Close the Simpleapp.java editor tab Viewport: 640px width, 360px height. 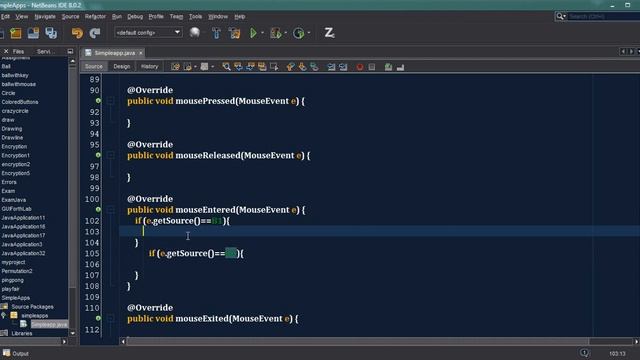point(141,53)
